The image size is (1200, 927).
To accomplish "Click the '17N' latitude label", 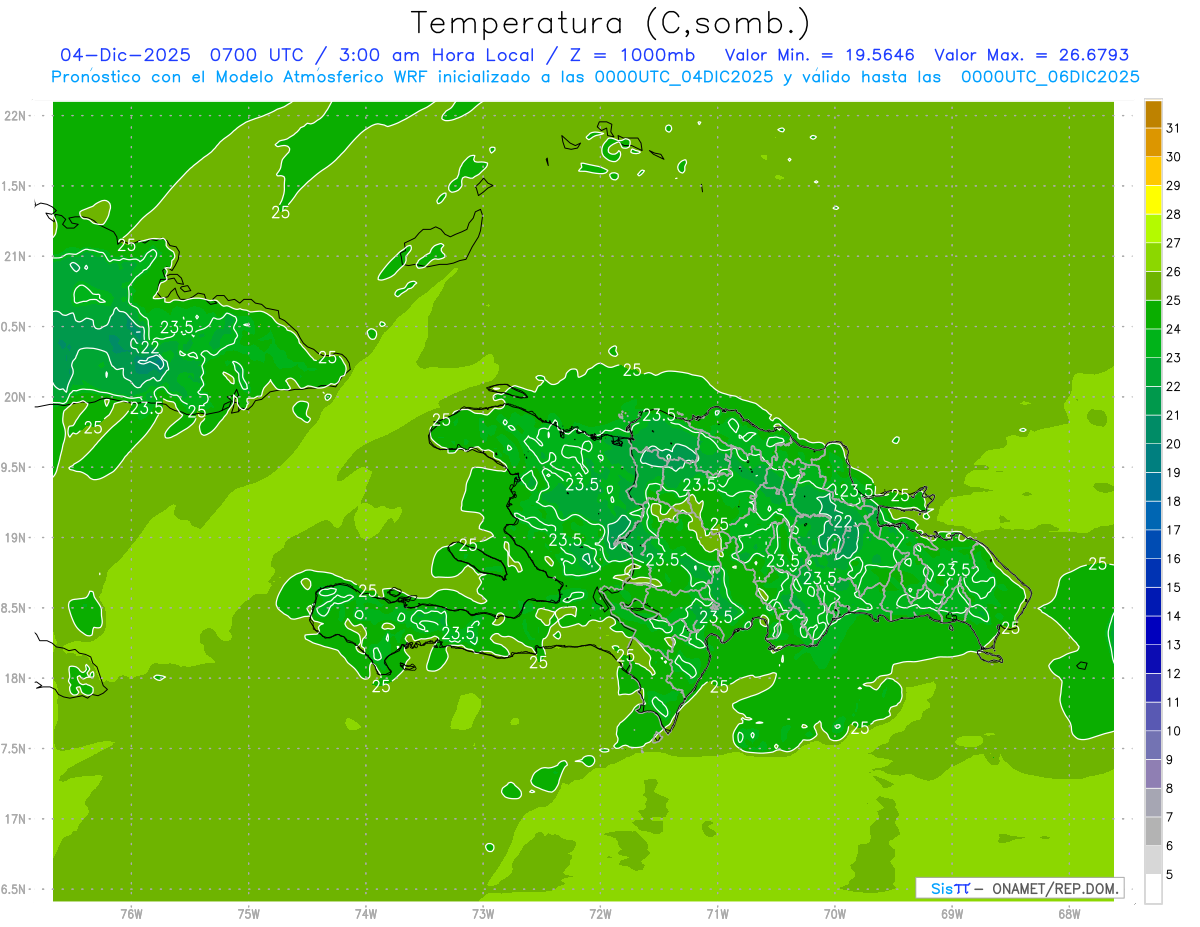I will [x=17, y=819].
